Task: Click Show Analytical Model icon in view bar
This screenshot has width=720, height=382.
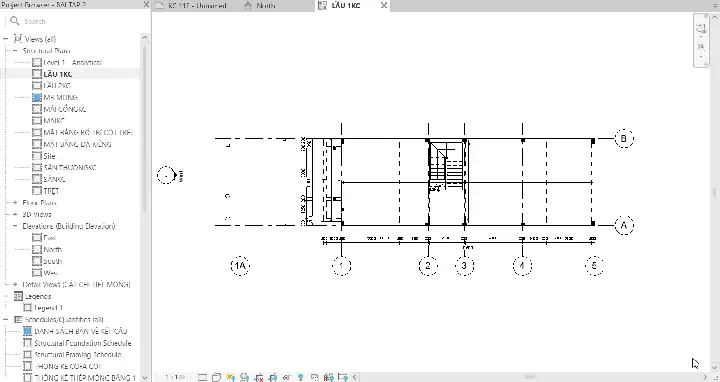Action: point(329,377)
